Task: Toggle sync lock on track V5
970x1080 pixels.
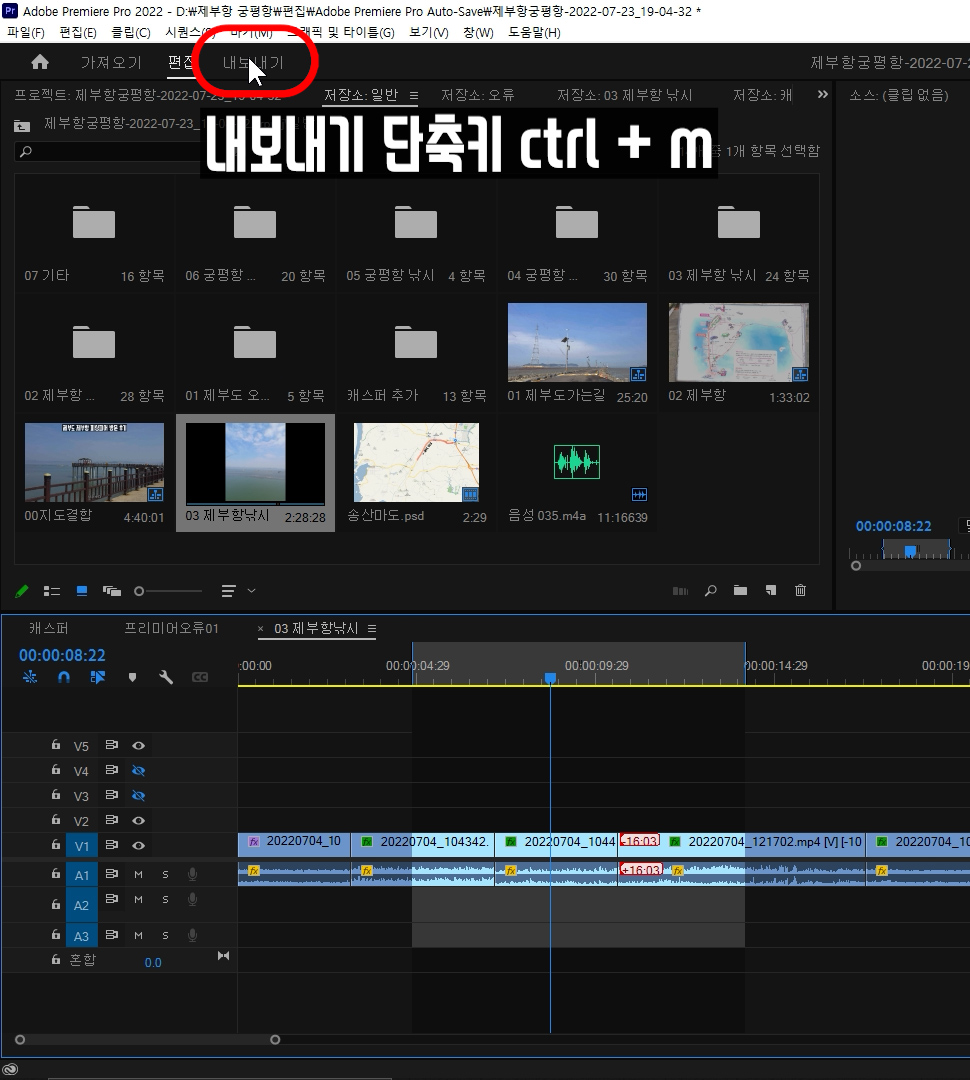Action: click(x=112, y=745)
